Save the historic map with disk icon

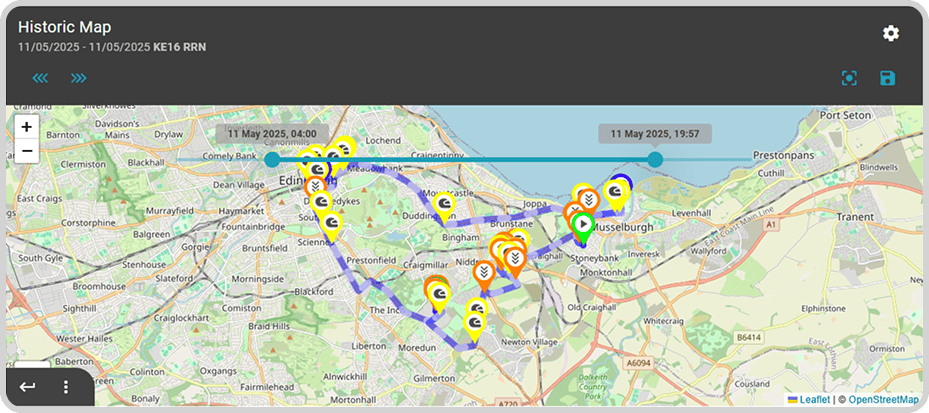pyautogui.click(x=887, y=78)
